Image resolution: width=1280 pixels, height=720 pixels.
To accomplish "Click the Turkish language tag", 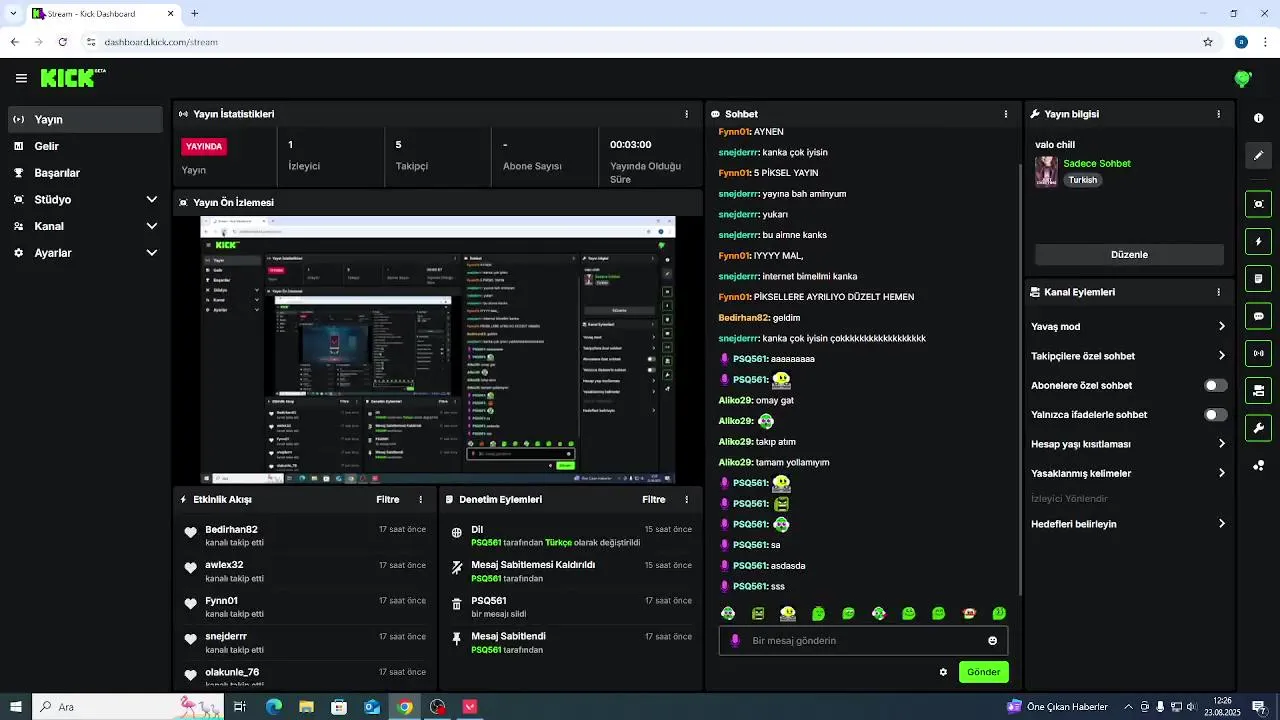I will (x=1083, y=180).
